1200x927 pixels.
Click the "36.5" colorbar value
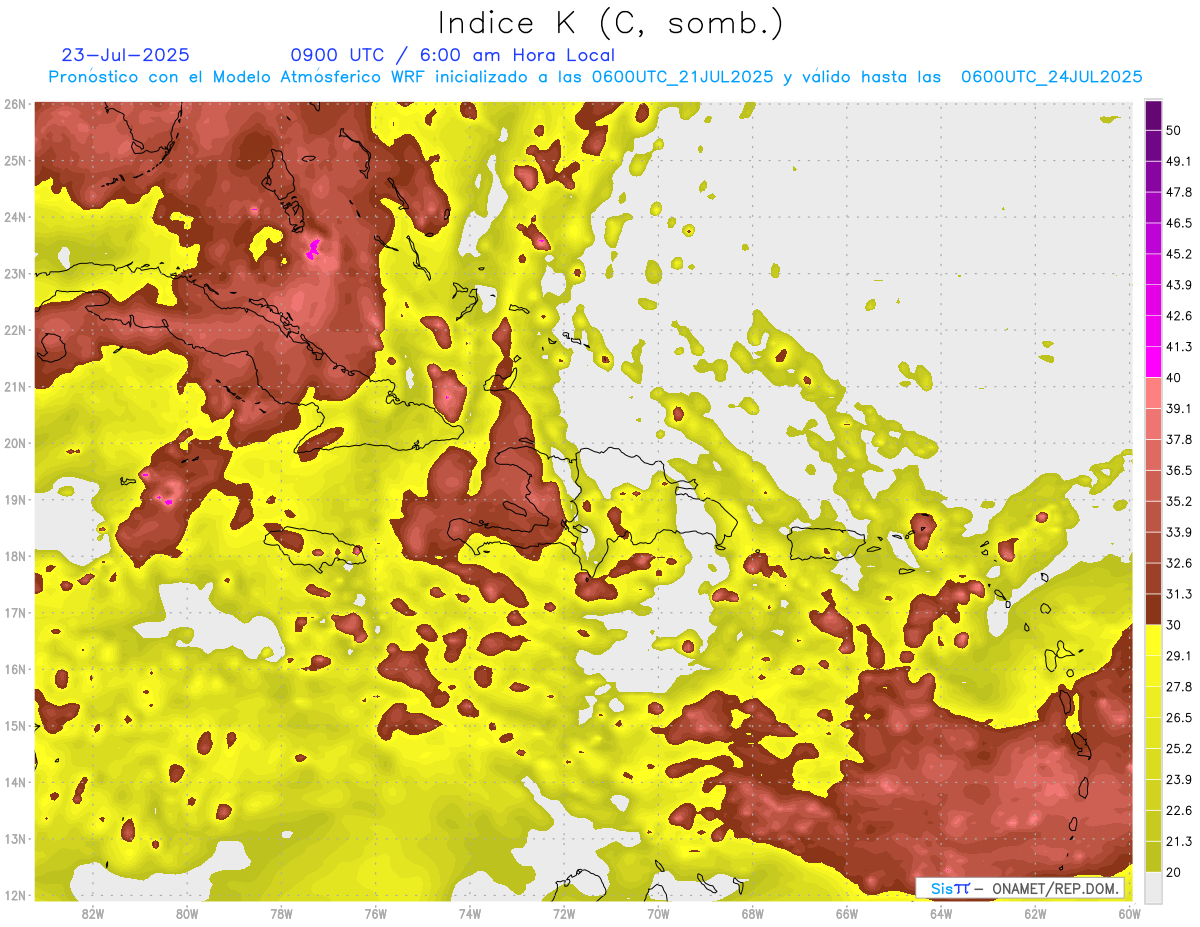[1180, 470]
